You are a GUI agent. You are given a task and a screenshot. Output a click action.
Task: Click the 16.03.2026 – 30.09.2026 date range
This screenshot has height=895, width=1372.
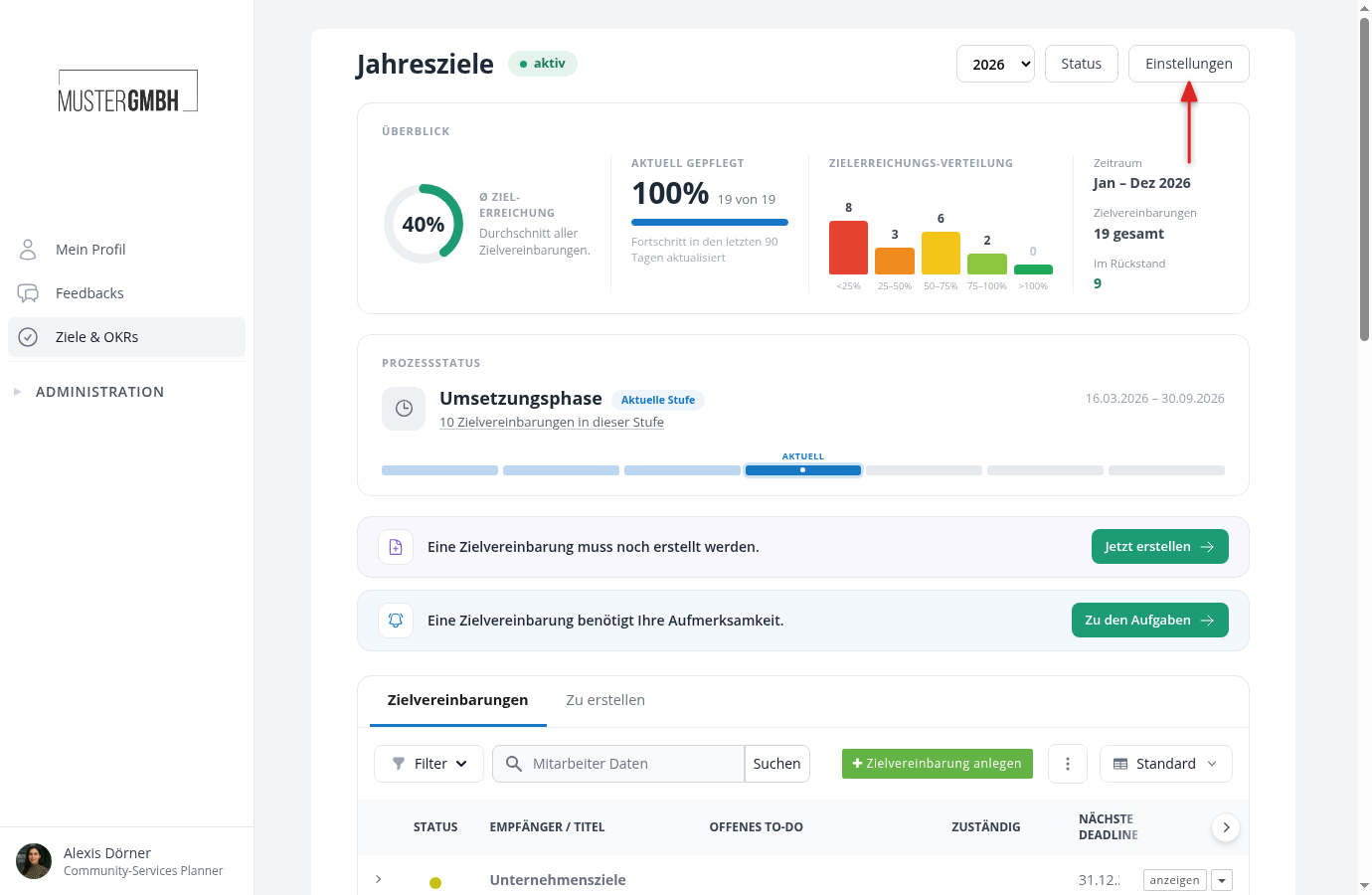tap(1155, 399)
